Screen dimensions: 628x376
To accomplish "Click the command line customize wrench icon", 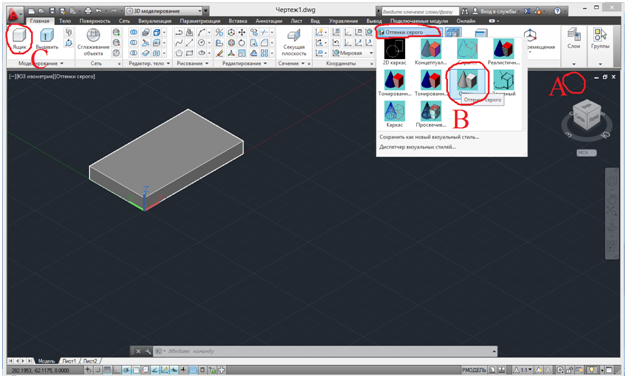I will (x=148, y=351).
